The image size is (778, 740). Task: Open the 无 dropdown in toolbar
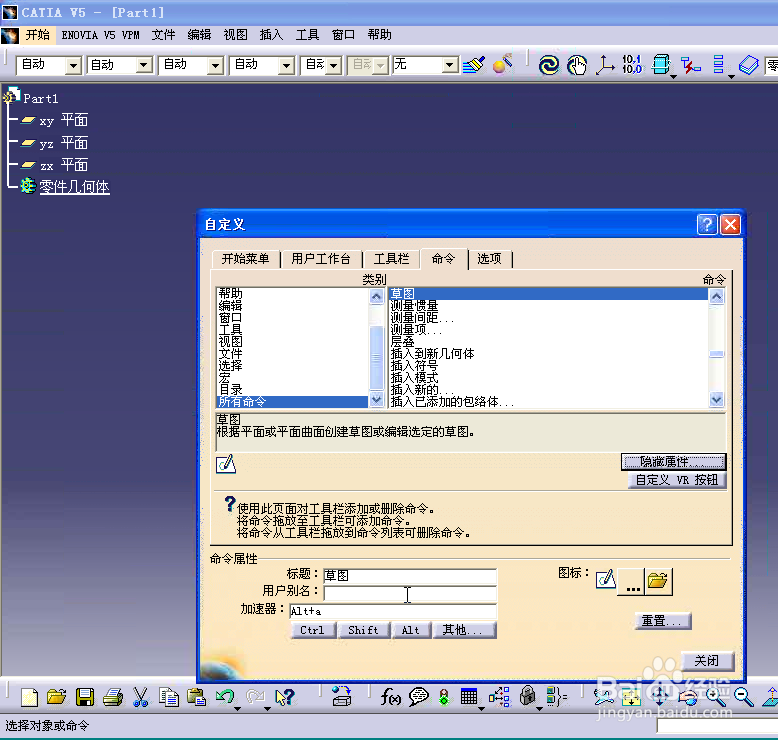point(450,65)
